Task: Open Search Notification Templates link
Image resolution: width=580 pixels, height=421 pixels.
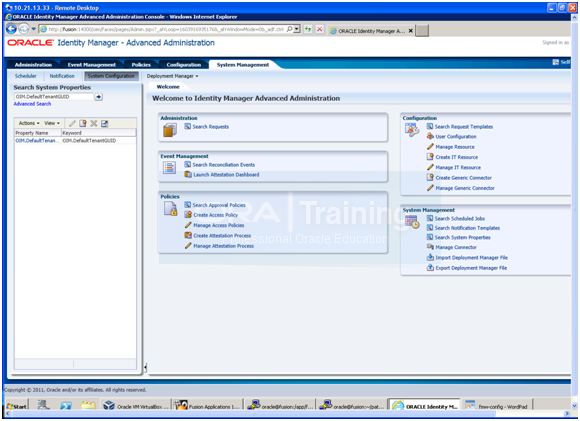Action: tap(467, 228)
